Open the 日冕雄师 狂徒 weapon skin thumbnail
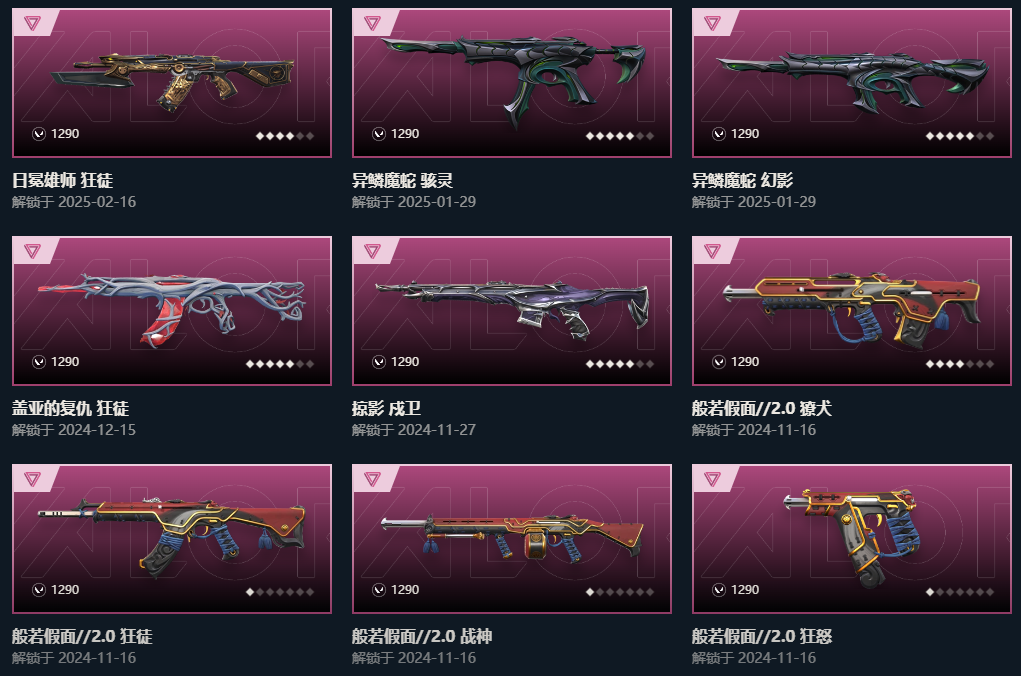The image size is (1021, 676). pos(173,83)
